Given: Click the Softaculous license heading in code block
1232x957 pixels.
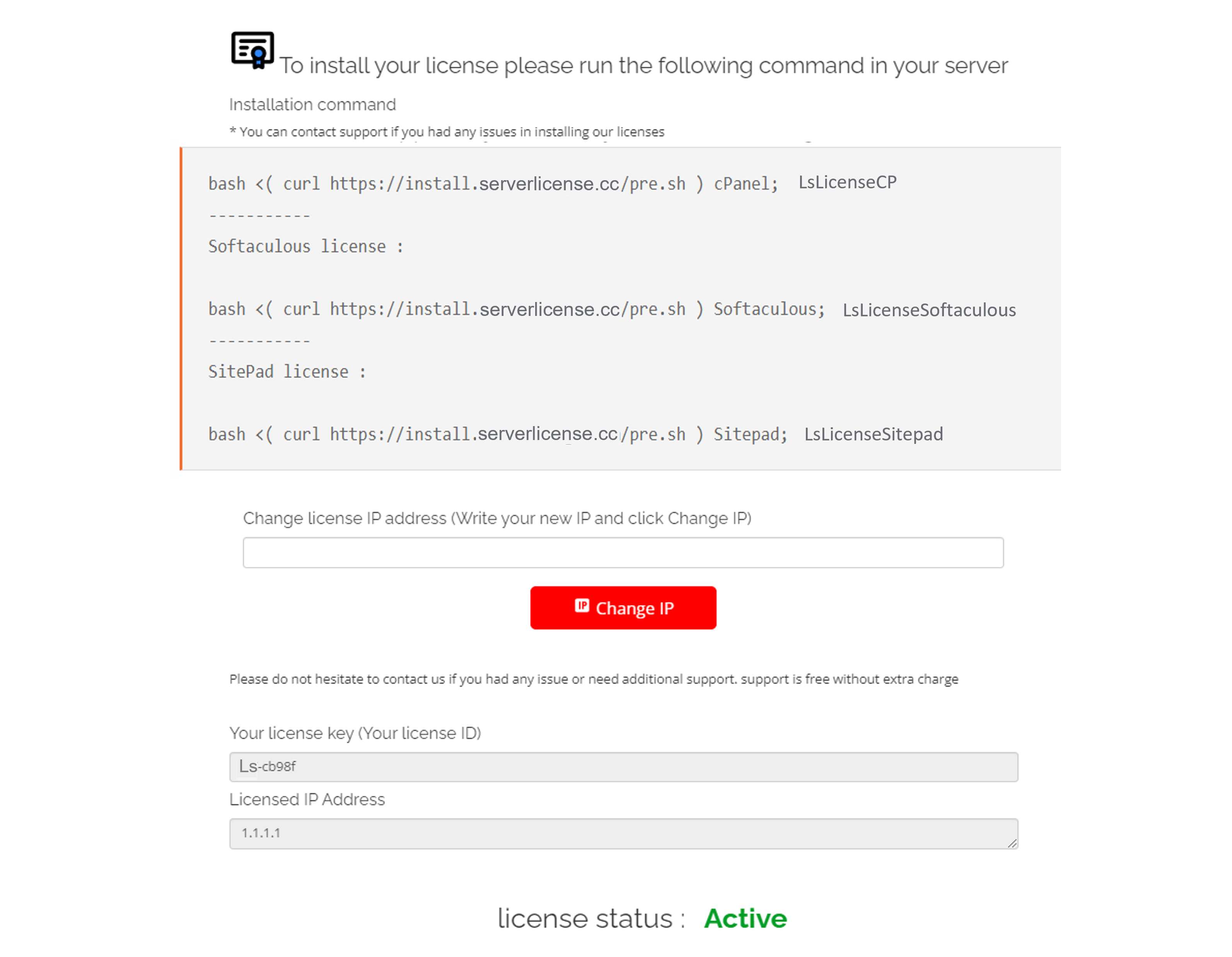Looking at the screenshot, I should [305, 246].
